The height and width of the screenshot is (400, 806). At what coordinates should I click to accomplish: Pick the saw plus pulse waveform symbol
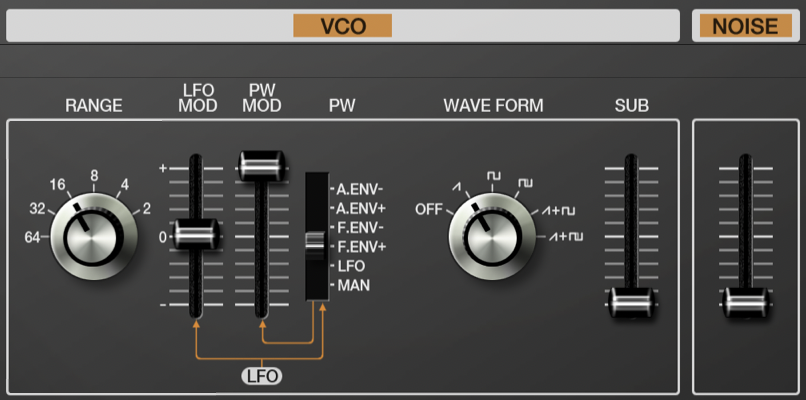(566, 237)
